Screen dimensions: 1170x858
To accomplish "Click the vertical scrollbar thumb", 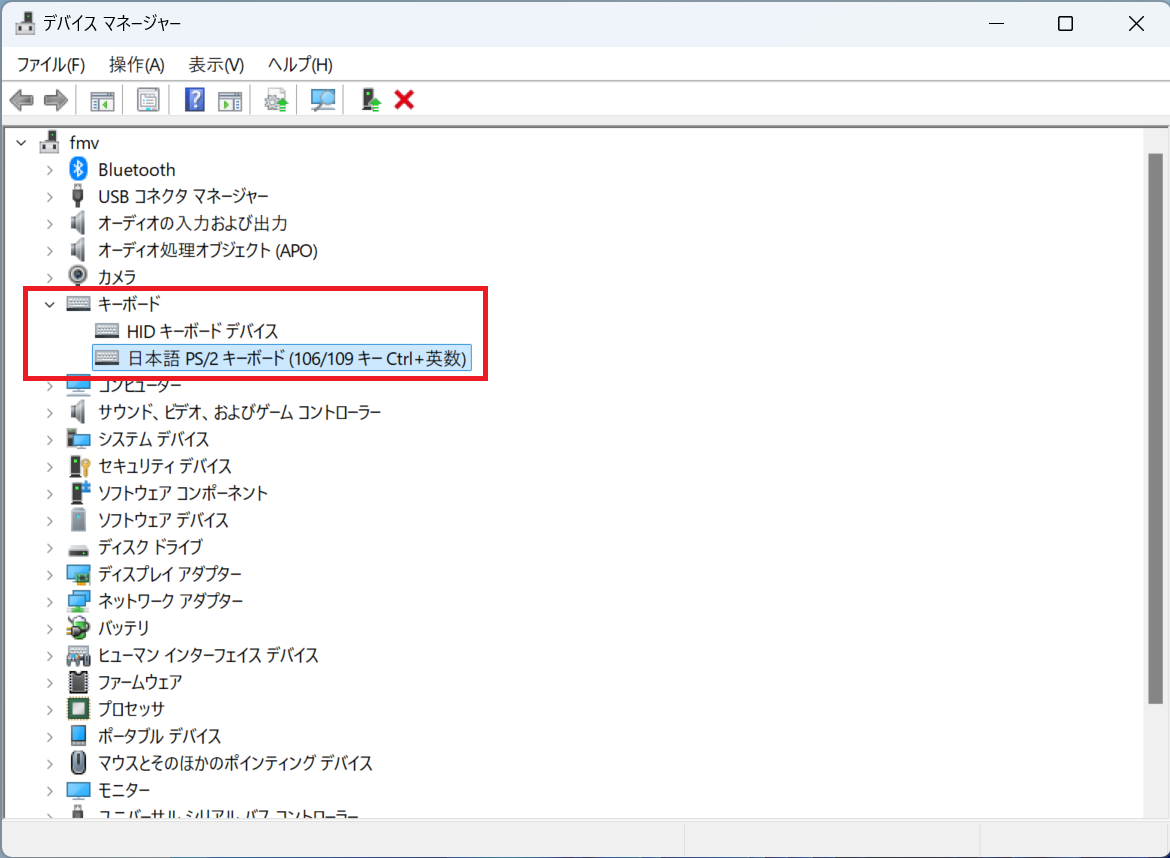I will click(1155, 430).
